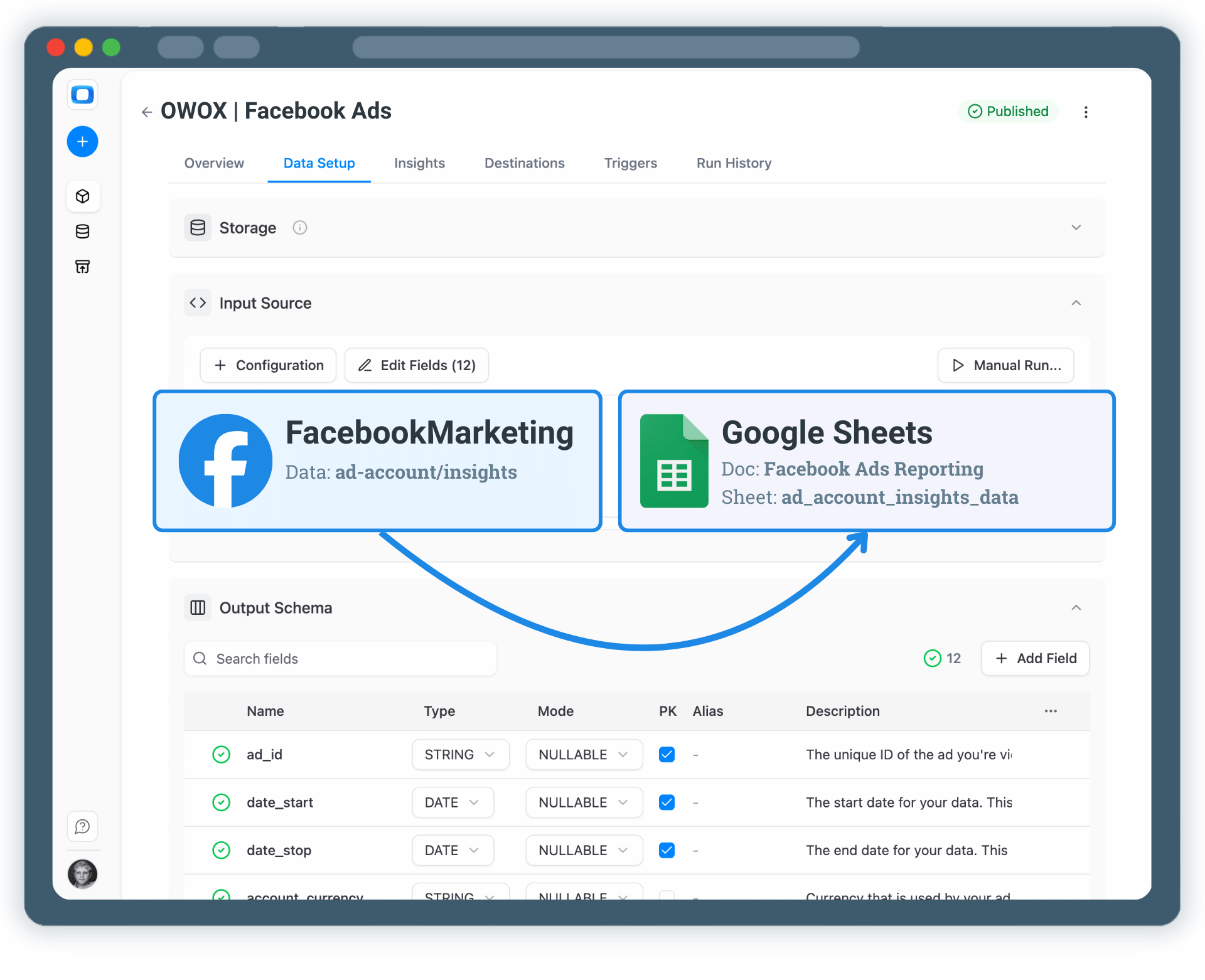Switch to the Run History tab
This screenshot has height=980, width=1205.
tap(734, 163)
